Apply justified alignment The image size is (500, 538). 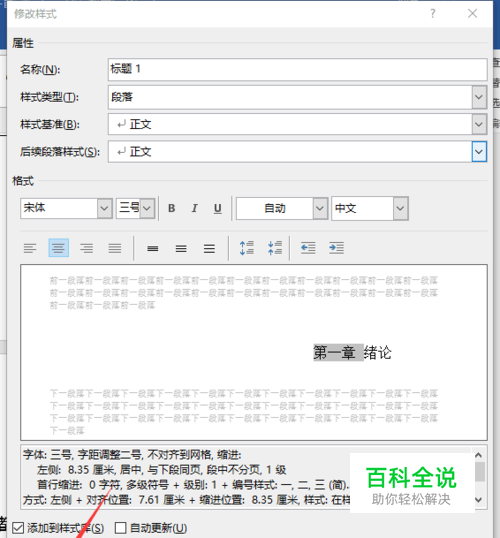115,248
